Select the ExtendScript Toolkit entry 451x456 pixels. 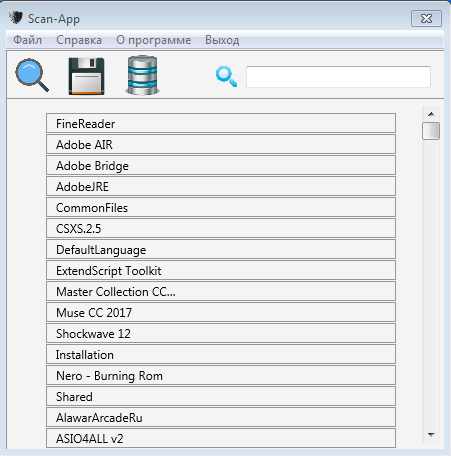(221, 270)
